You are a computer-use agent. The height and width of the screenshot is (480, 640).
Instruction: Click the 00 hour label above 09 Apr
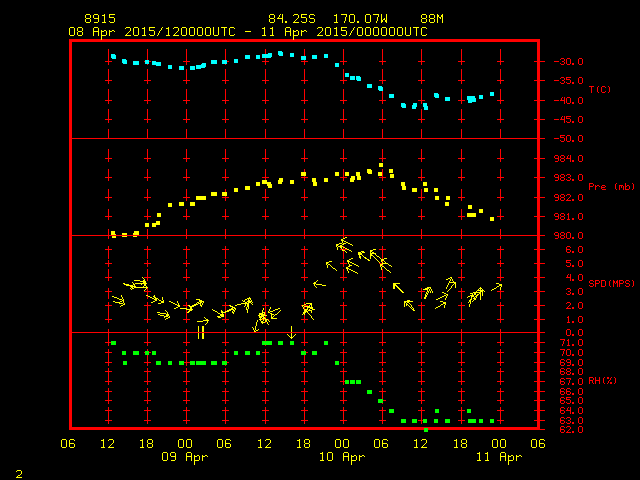point(185,444)
